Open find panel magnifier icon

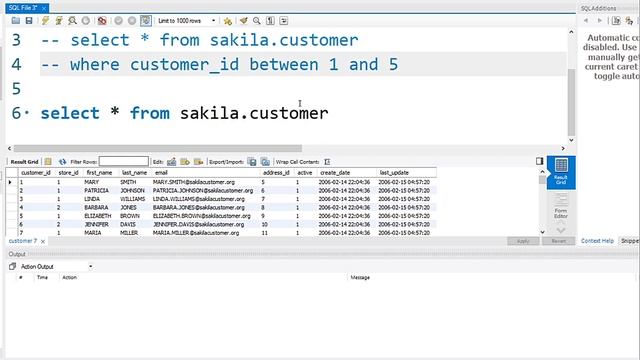coord(257,20)
